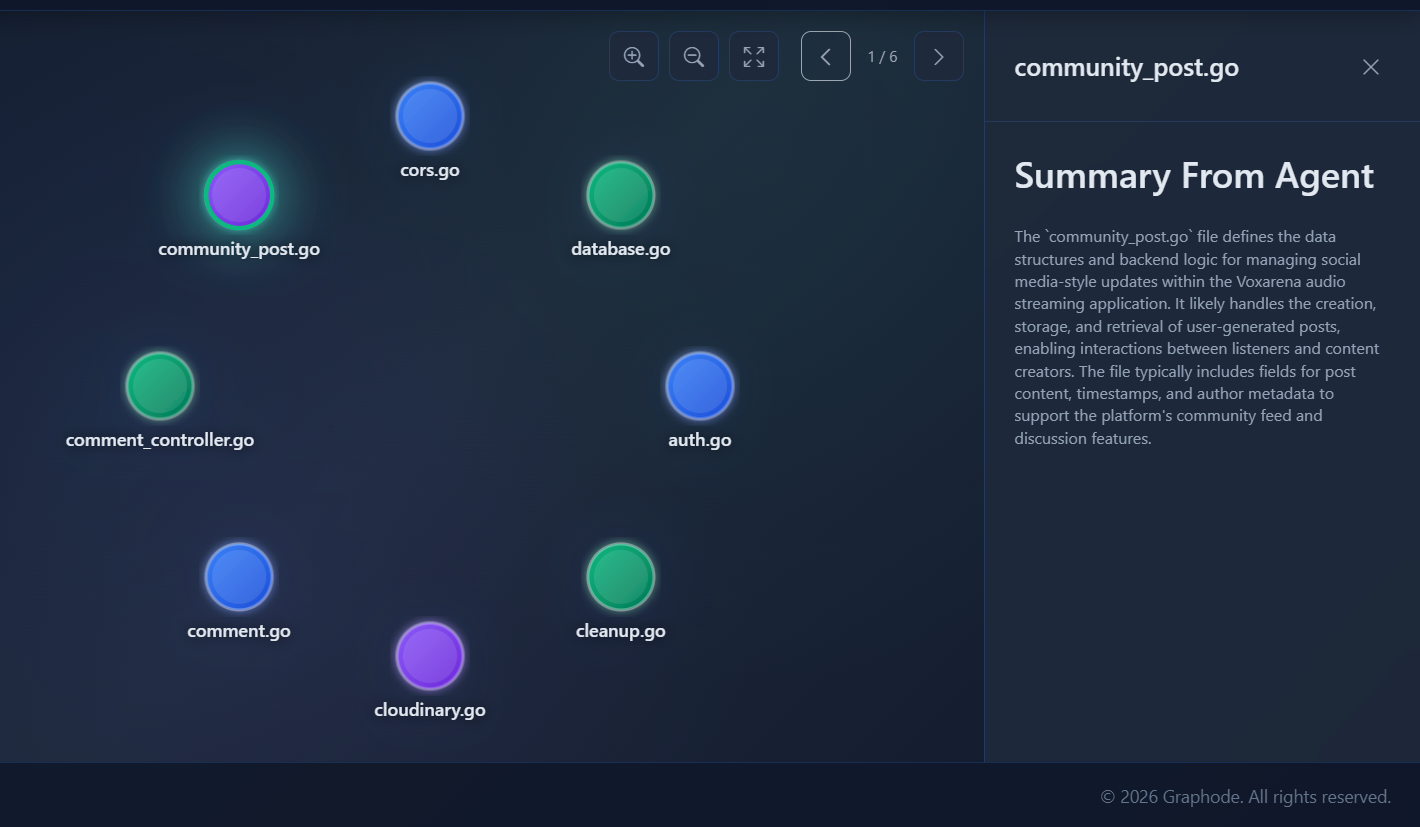Click the Graphode copyright footer text

[x=1245, y=796]
